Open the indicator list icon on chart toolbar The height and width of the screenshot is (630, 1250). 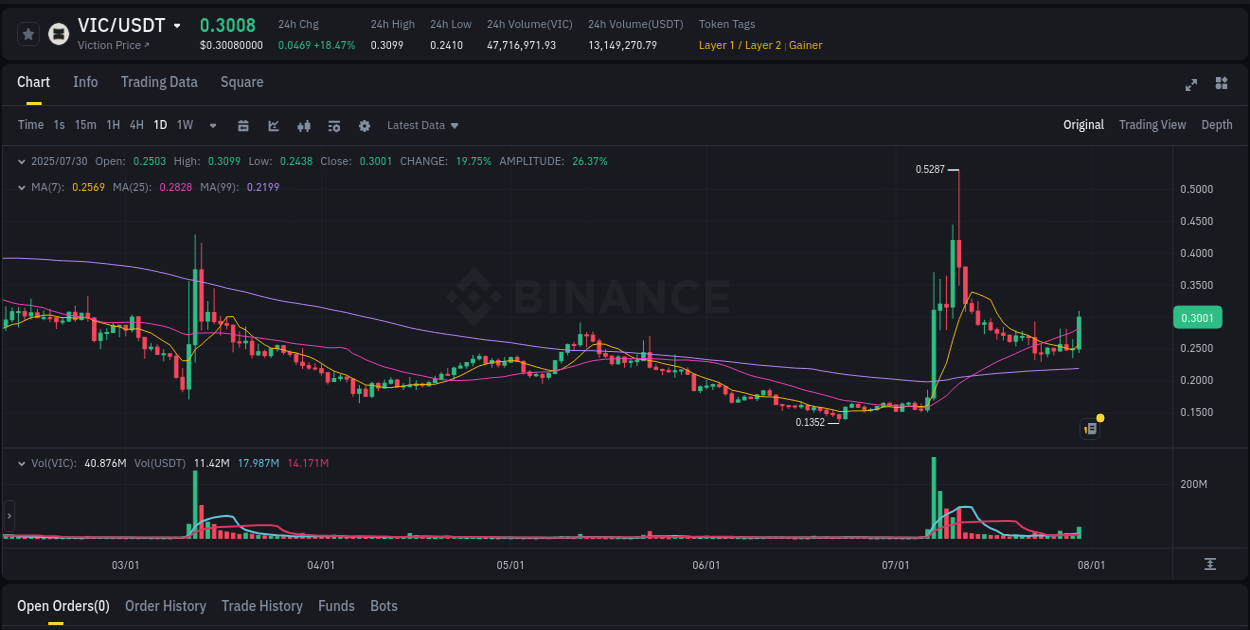pyautogui.click(x=334, y=125)
